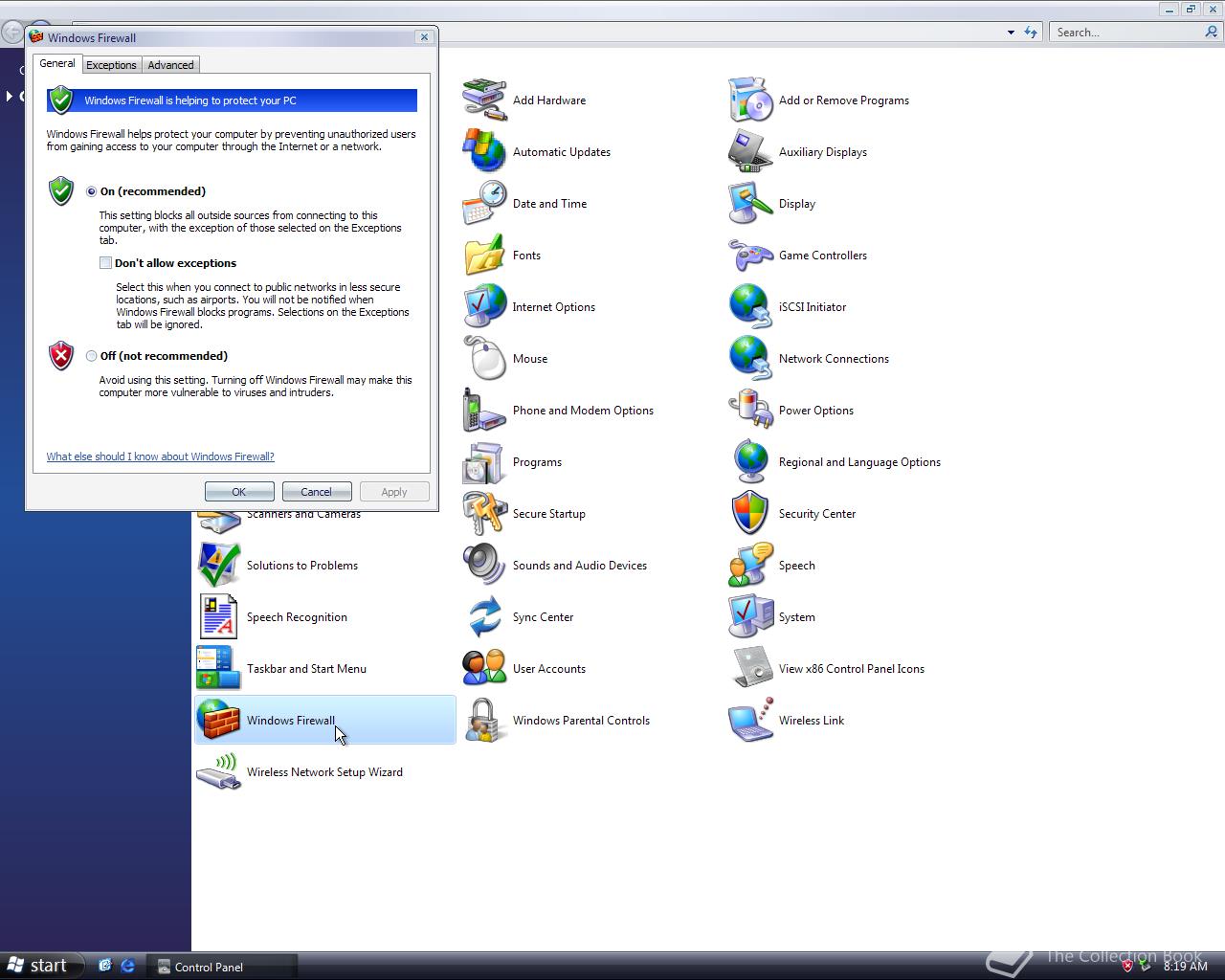Confirm firewall dialog with OK
This screenshot has height=980, width=1225.
tap(239, 492)
